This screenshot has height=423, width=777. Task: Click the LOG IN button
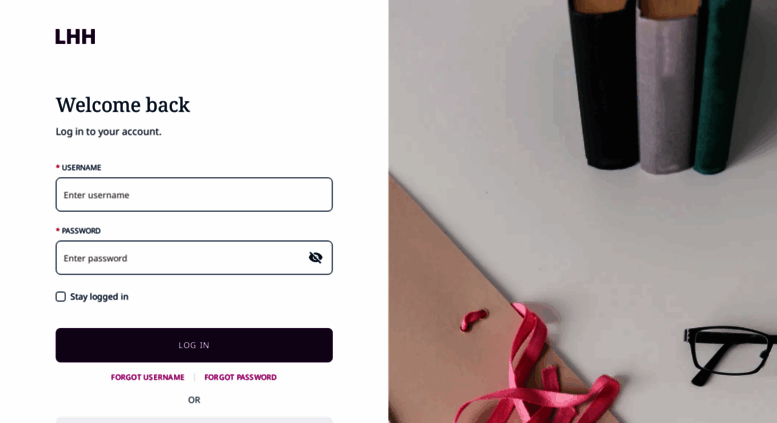pos(194,345)
